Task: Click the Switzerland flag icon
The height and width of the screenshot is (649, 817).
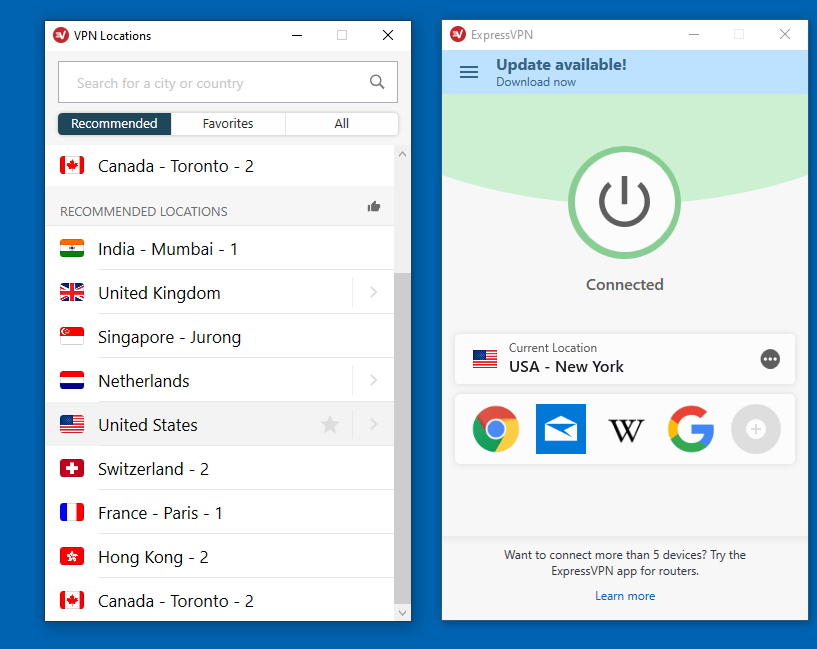Action: click(x=72, y=468)
